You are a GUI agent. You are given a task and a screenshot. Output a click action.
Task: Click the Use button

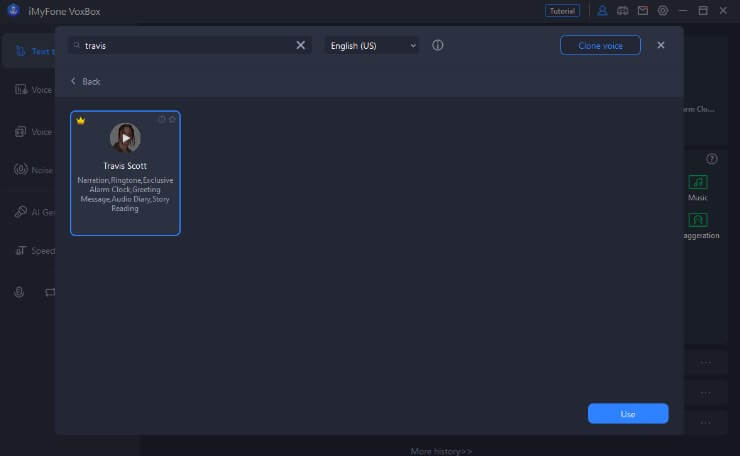pos(628,414)
